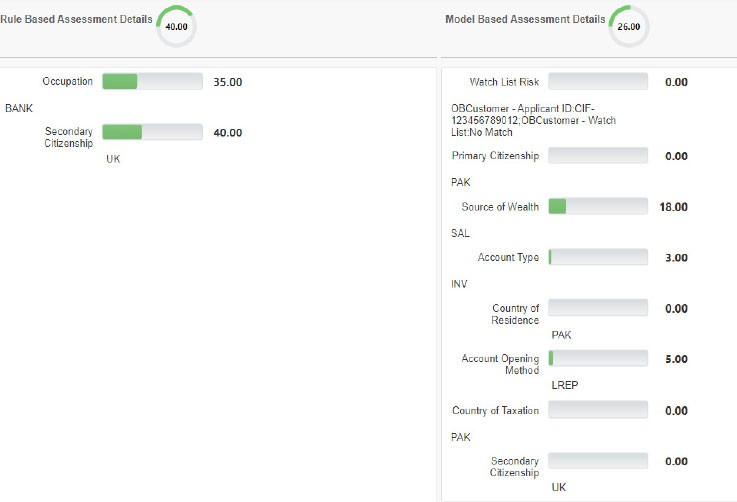This screenshot has height=502, width=737.
Task: Click the model-based Secondary Citizenship score bar
Action: point(598,461)
